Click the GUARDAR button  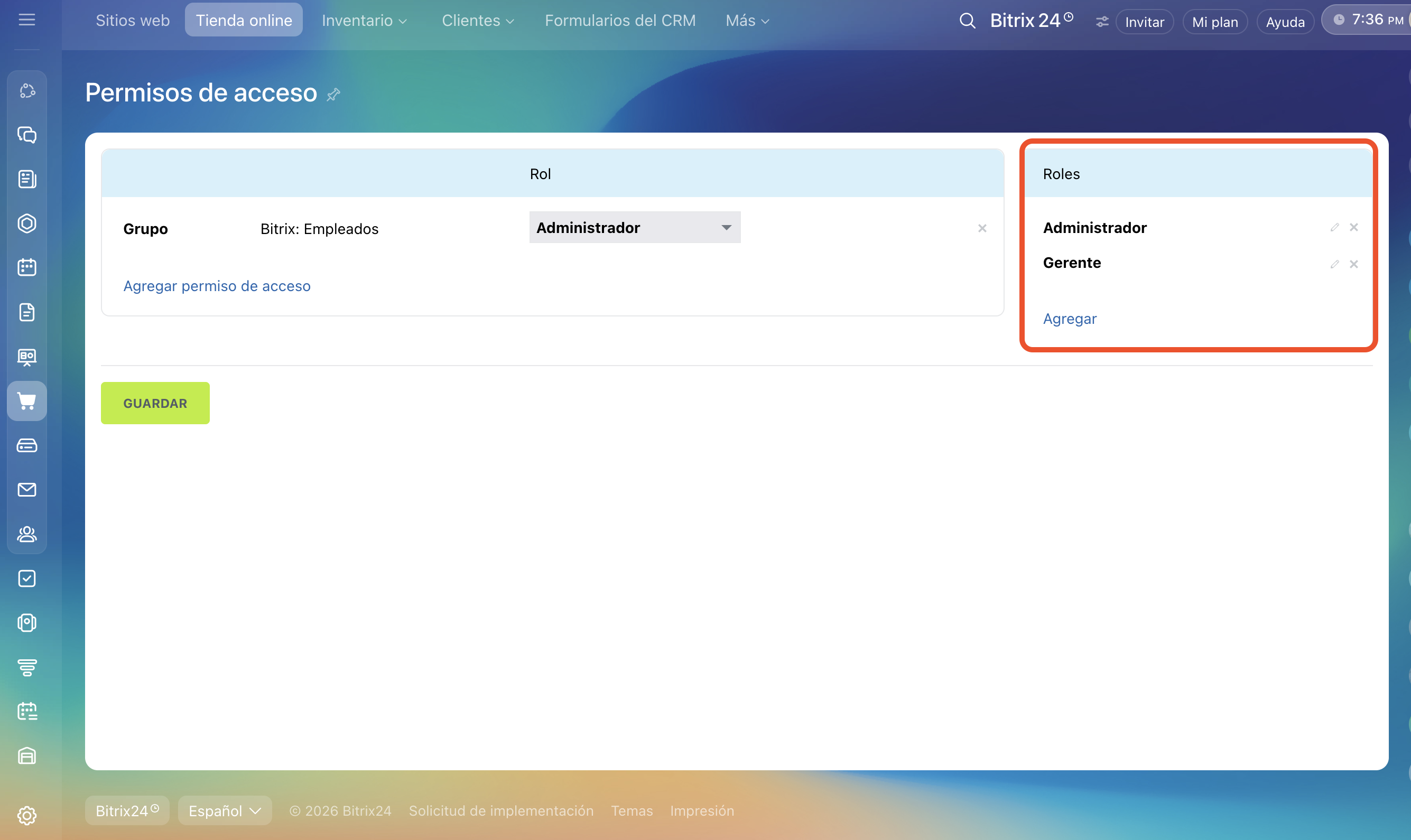coord(155,403)
